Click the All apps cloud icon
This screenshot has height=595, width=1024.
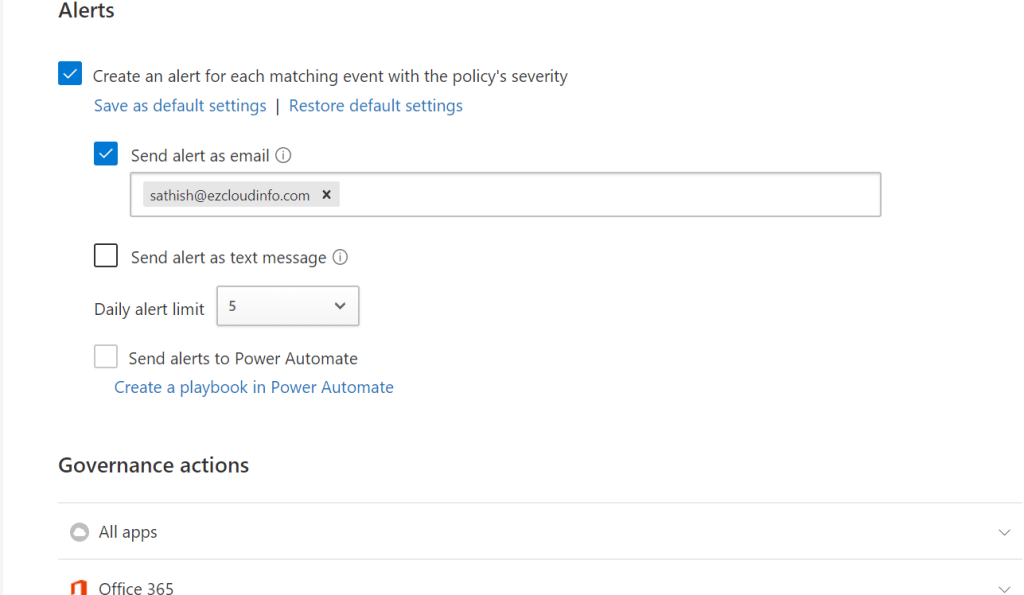point(79,532)
